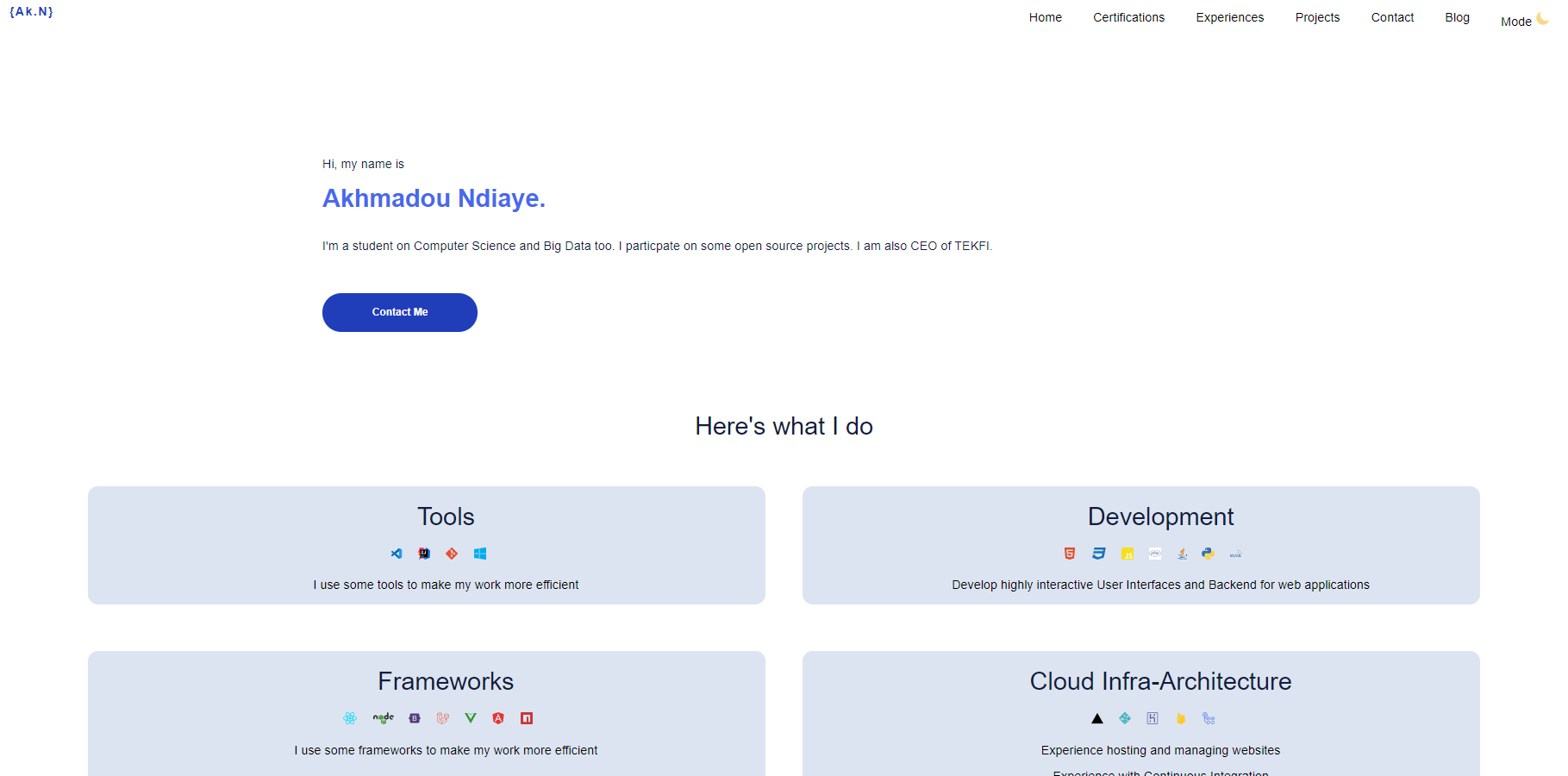Image resolution: width=1568 pixels, height=776 pixels.
Task: Click the yellow JavaScript icon
Action: point(1128,554)
